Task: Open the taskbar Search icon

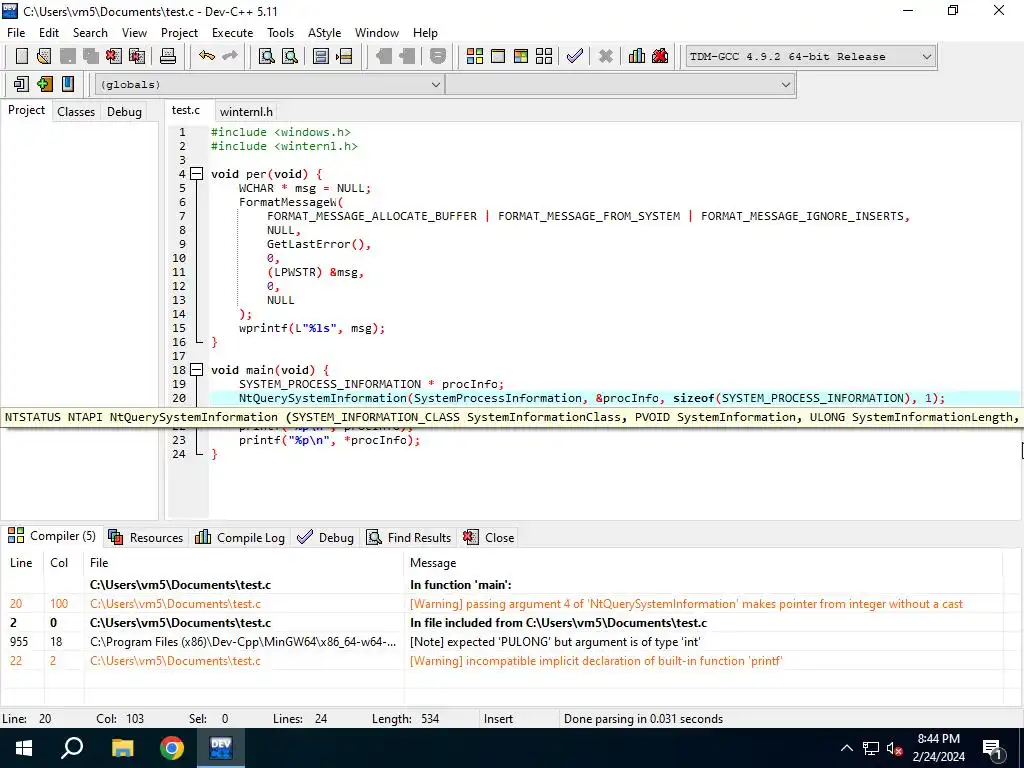Action: [72, 748]
